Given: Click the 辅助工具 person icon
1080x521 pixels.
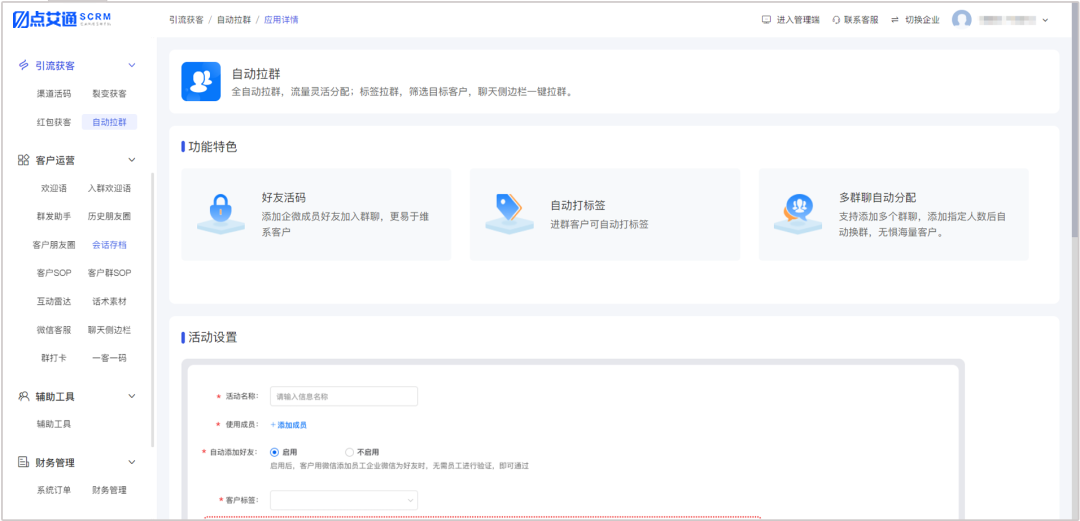Looking at the screenshot, I should pyautogui.click(x=23, y=396).
